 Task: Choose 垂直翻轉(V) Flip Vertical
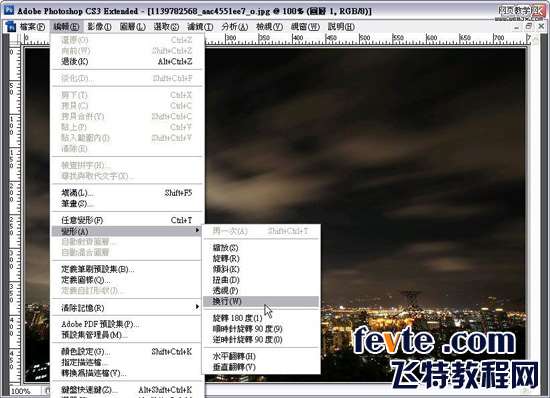pos(261,367)
